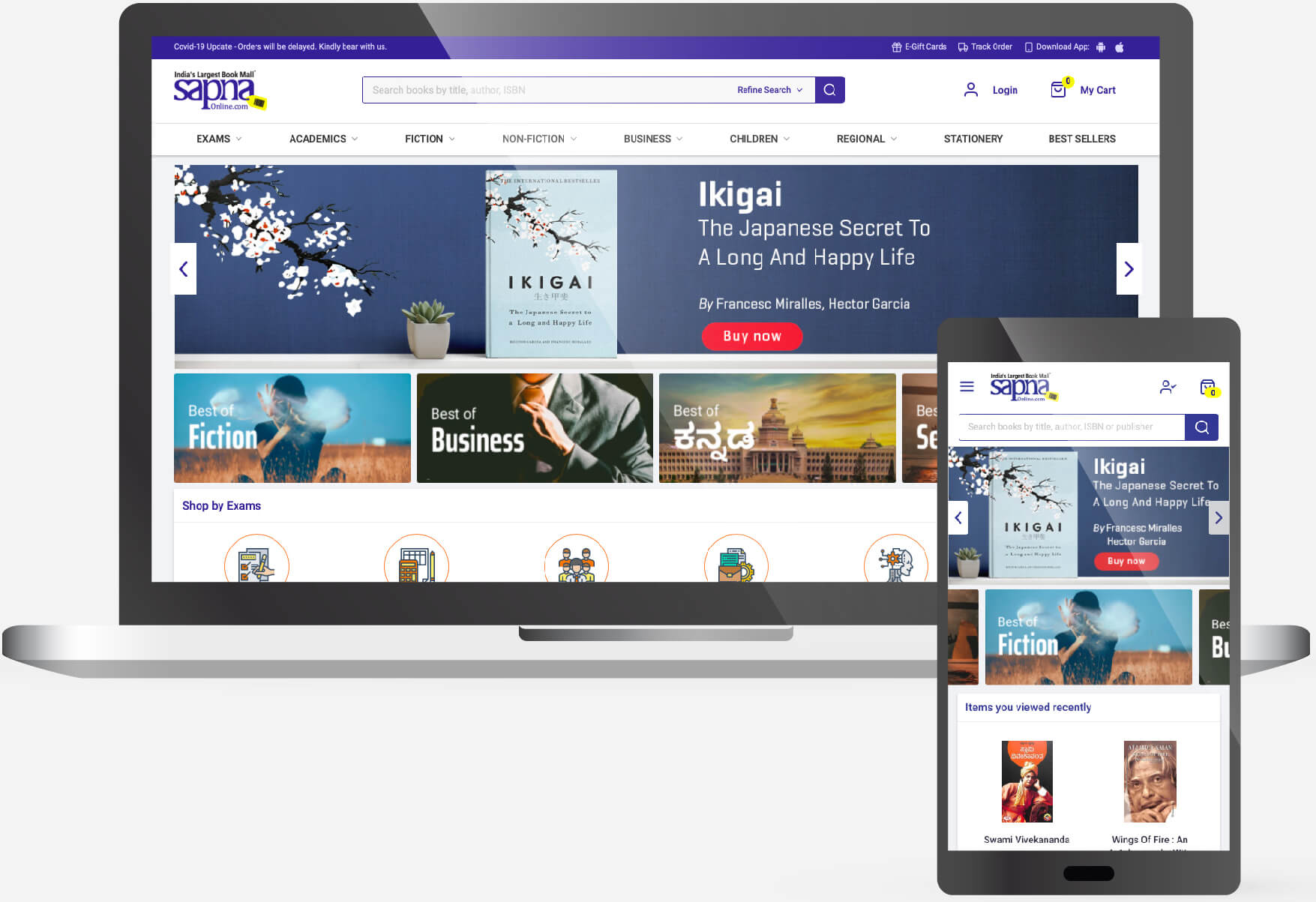Expand the Refine Search dropdown

click(770, 90)
